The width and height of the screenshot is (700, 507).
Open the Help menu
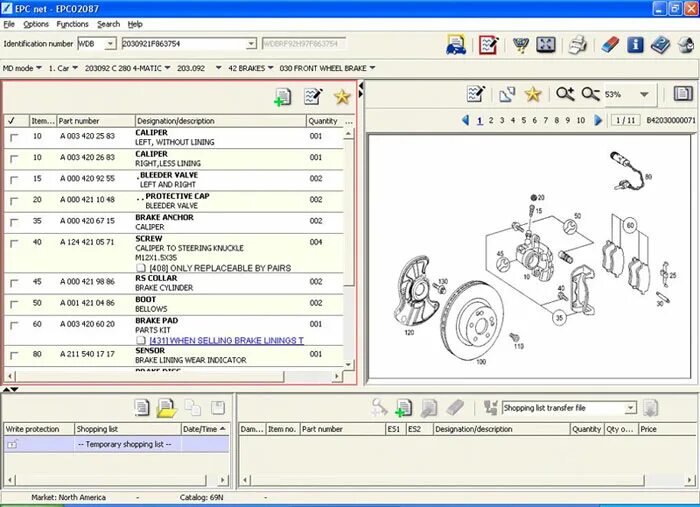coord(135,24)
